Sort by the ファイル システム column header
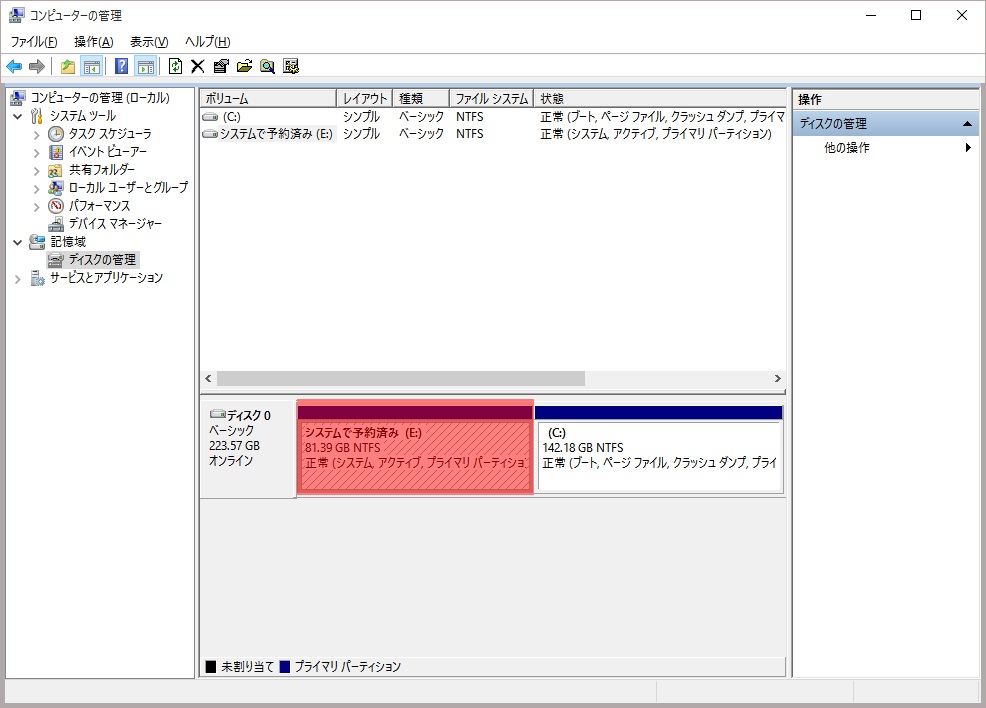 (492, 99)
